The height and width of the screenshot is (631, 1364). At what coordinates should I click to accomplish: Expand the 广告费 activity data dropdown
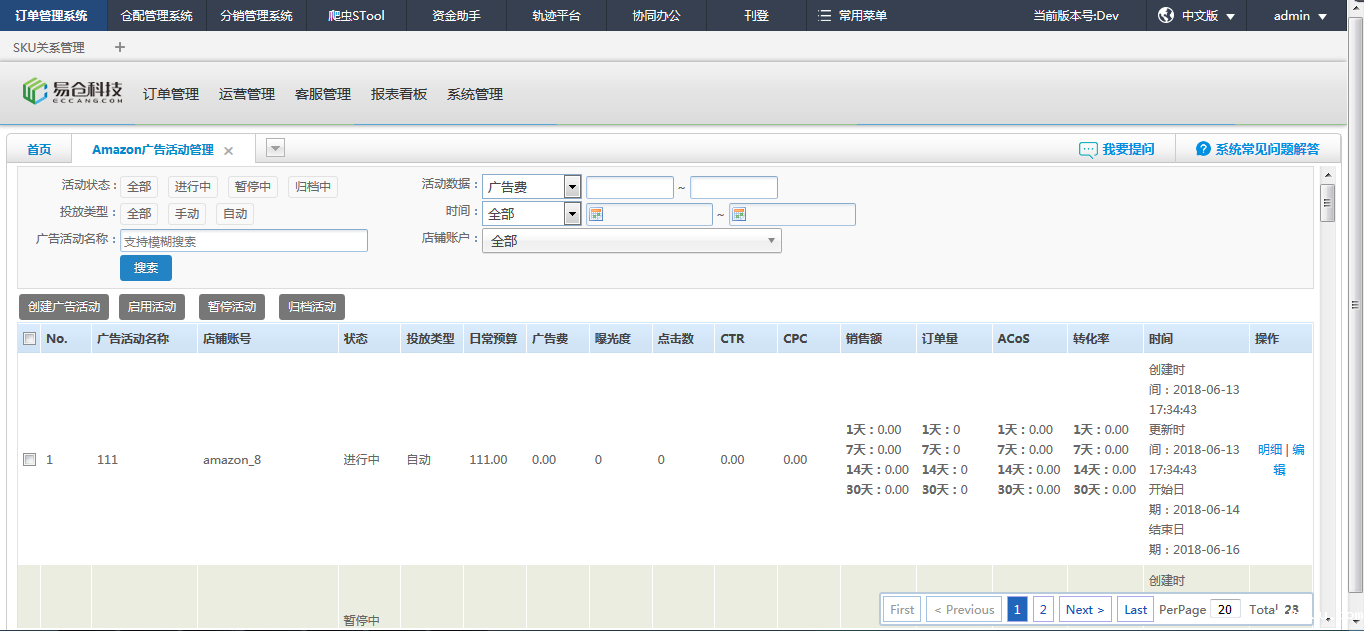tap(572, 187)
